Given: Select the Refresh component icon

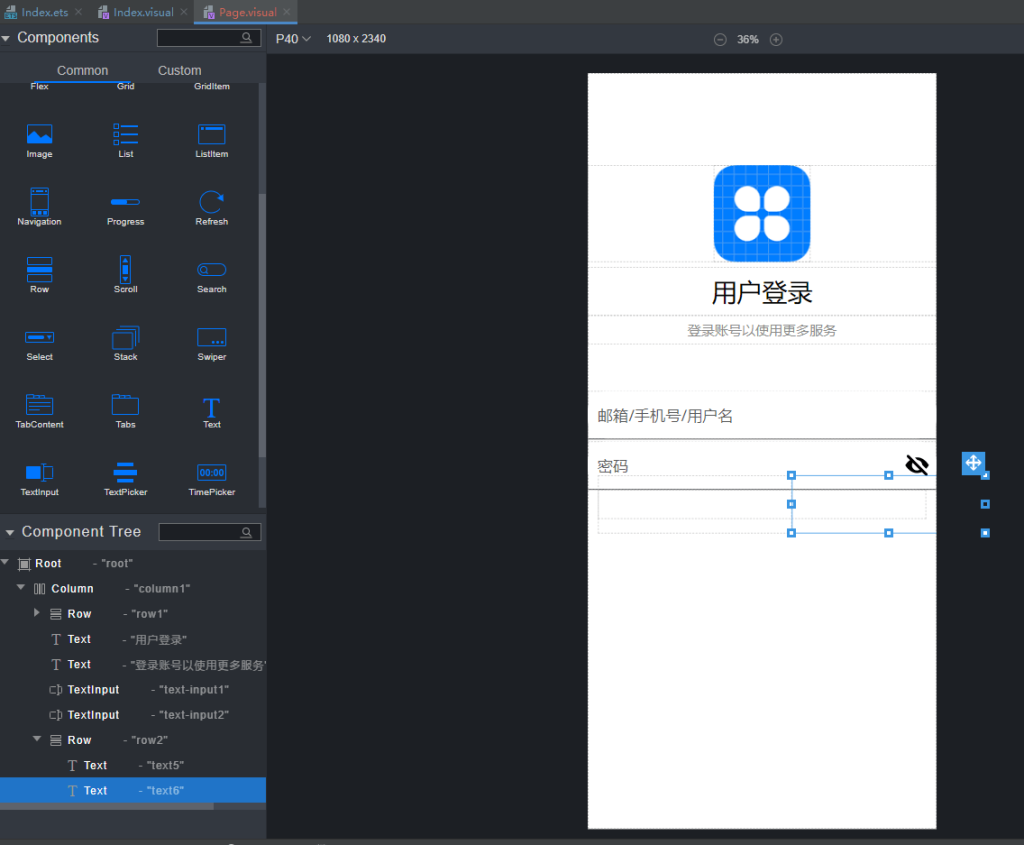Looking at the screenshot, I should tap(211, 201).
